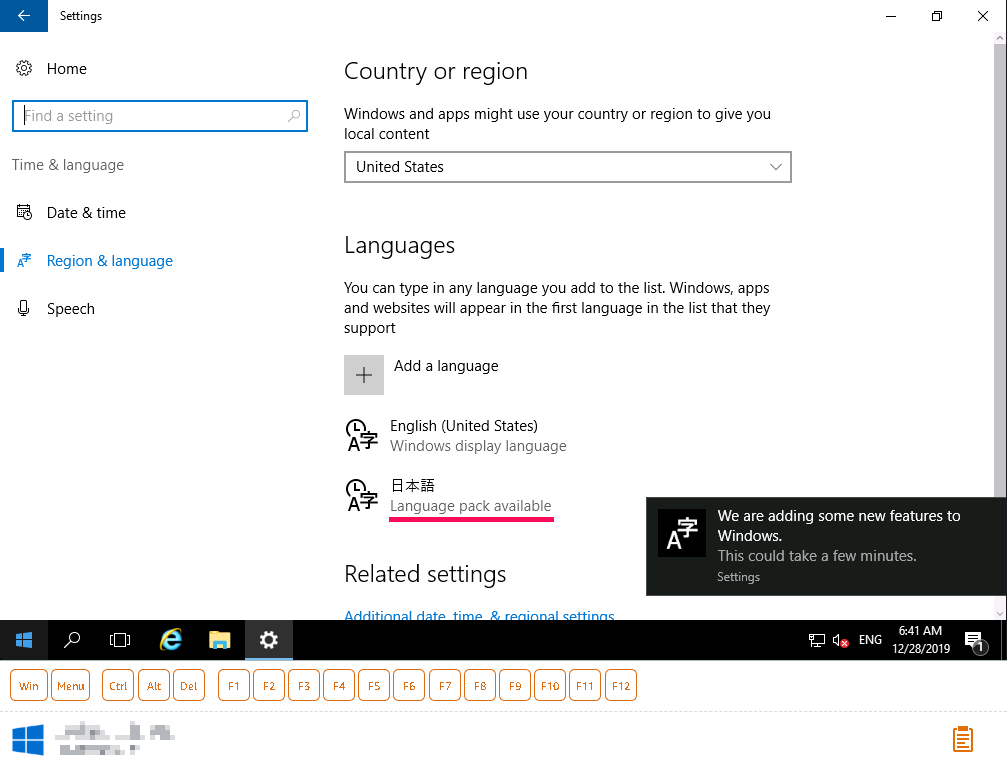Select the 日本語 language entry
The width and height of the screenshot is (1007, 768).
pos(450,495)
